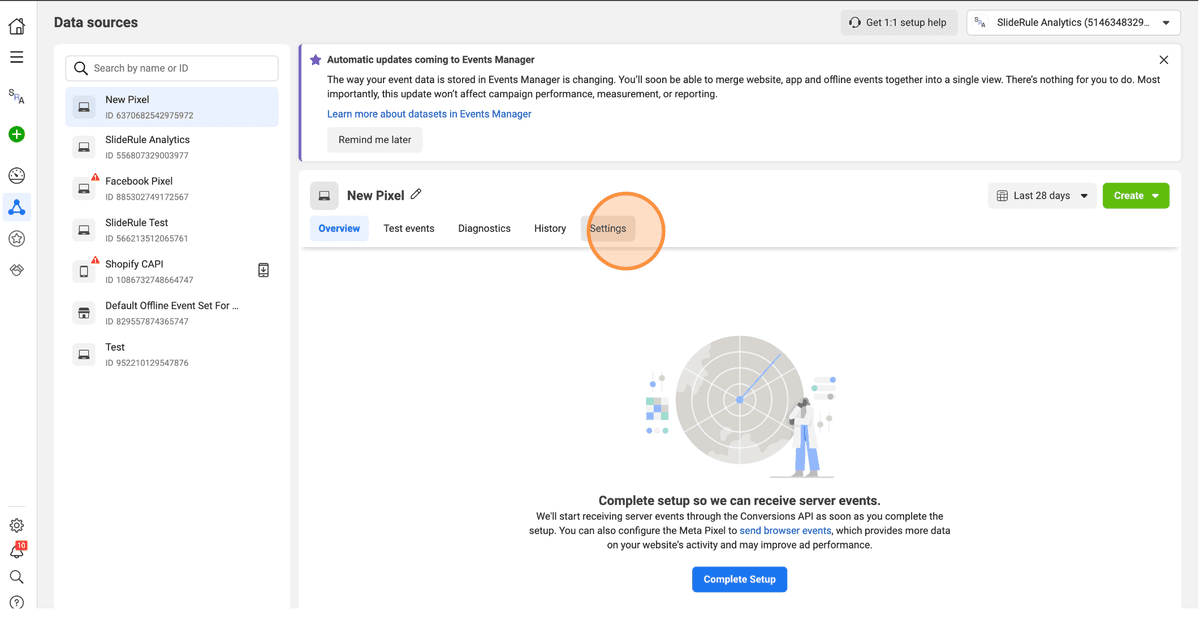
Task: Click the Default Offline Event Set store icon
Action: [84, 313]
